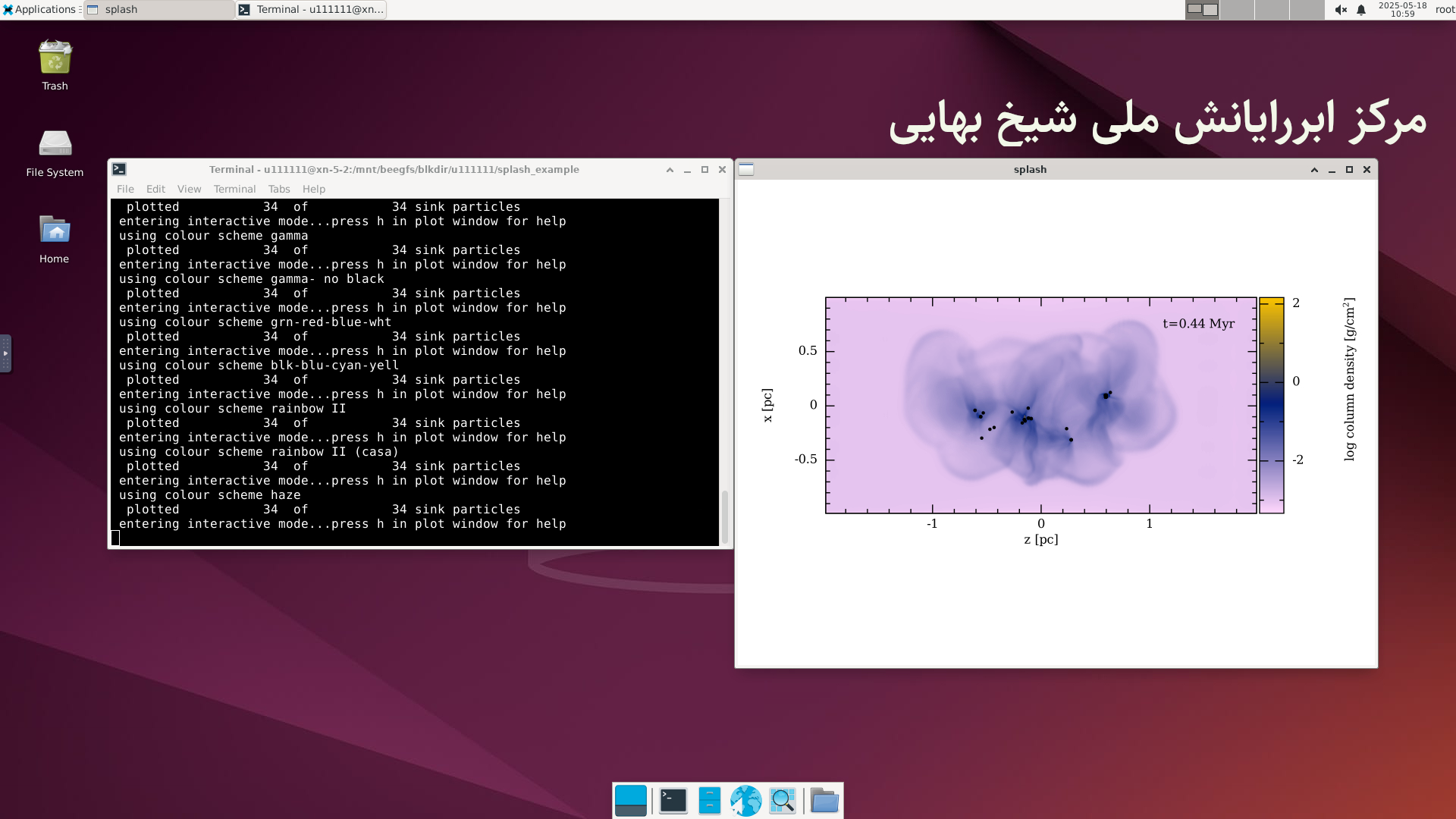This screenshot has height=819, width=1456.
Task: Minimize the Terminal window
Action: coord(687,170)
